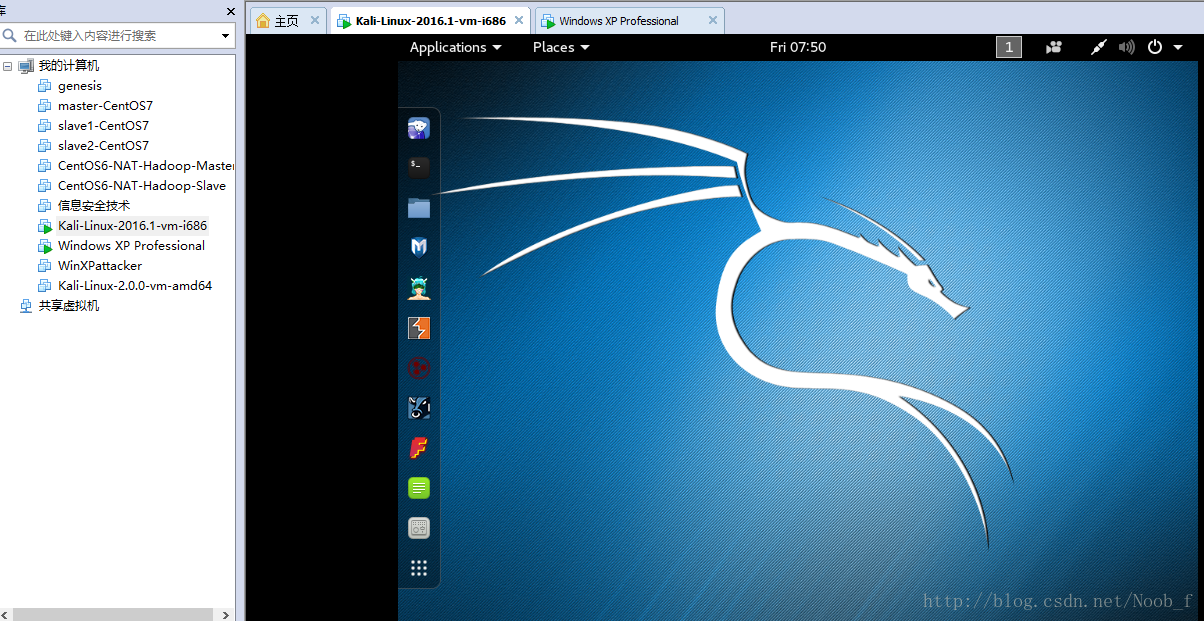Select the genesis virtual machine
The height and width of the screenshot is (621, 1204).
point(80,86)
